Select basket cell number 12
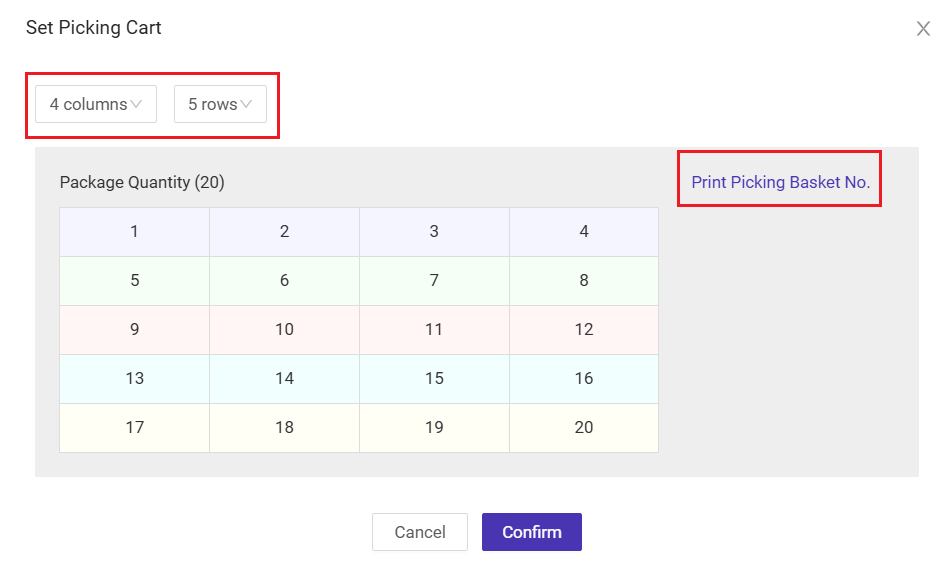The image size is (952, 572). 583,330
